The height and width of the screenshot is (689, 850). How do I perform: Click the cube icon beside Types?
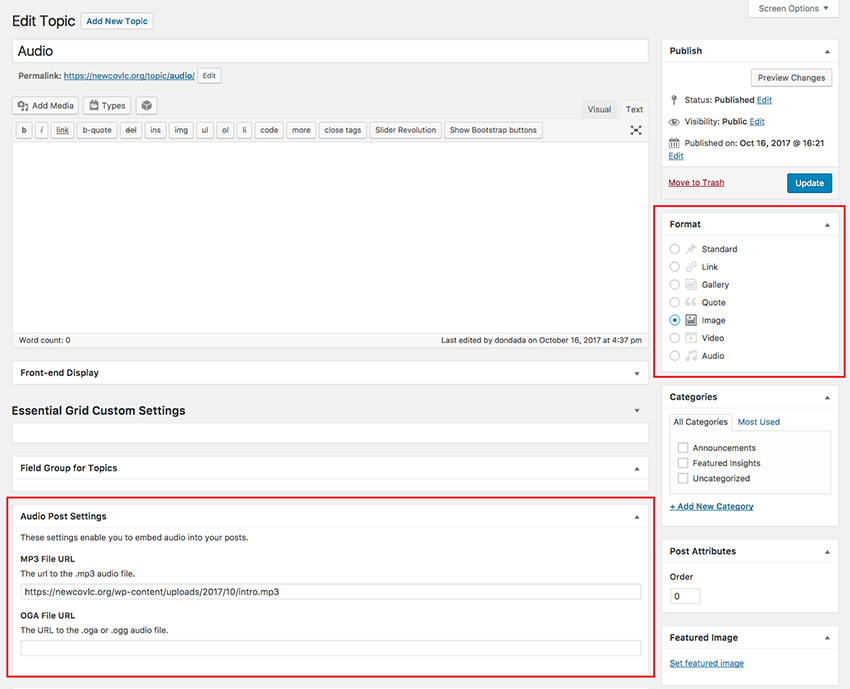146,106
